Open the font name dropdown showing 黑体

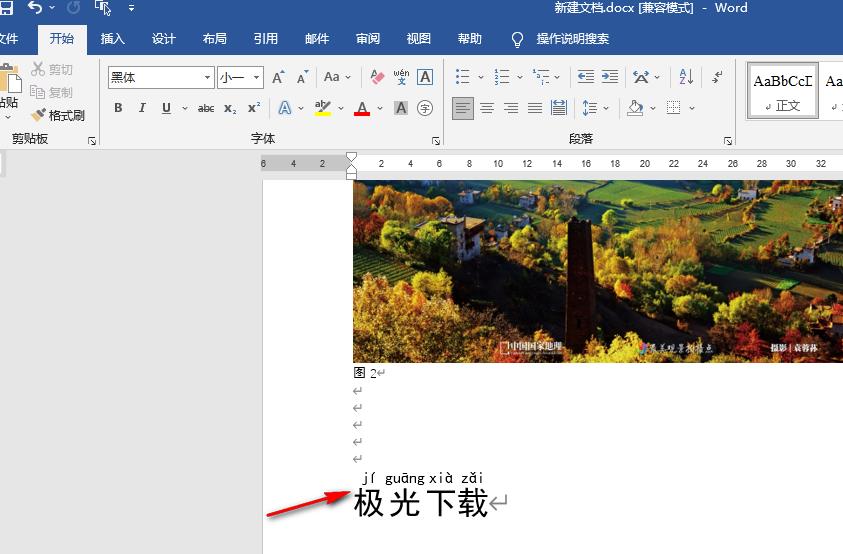click(207, 77)
